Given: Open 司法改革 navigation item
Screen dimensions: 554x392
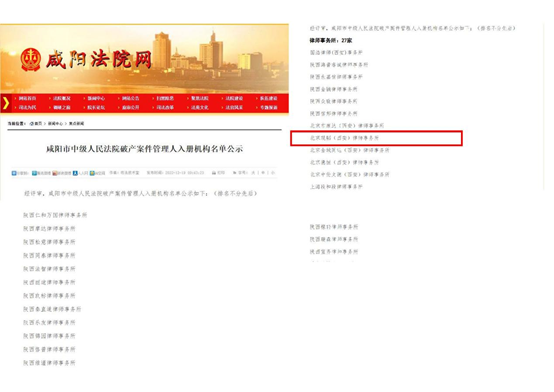Looking at the screenshot, I should 165,107.
